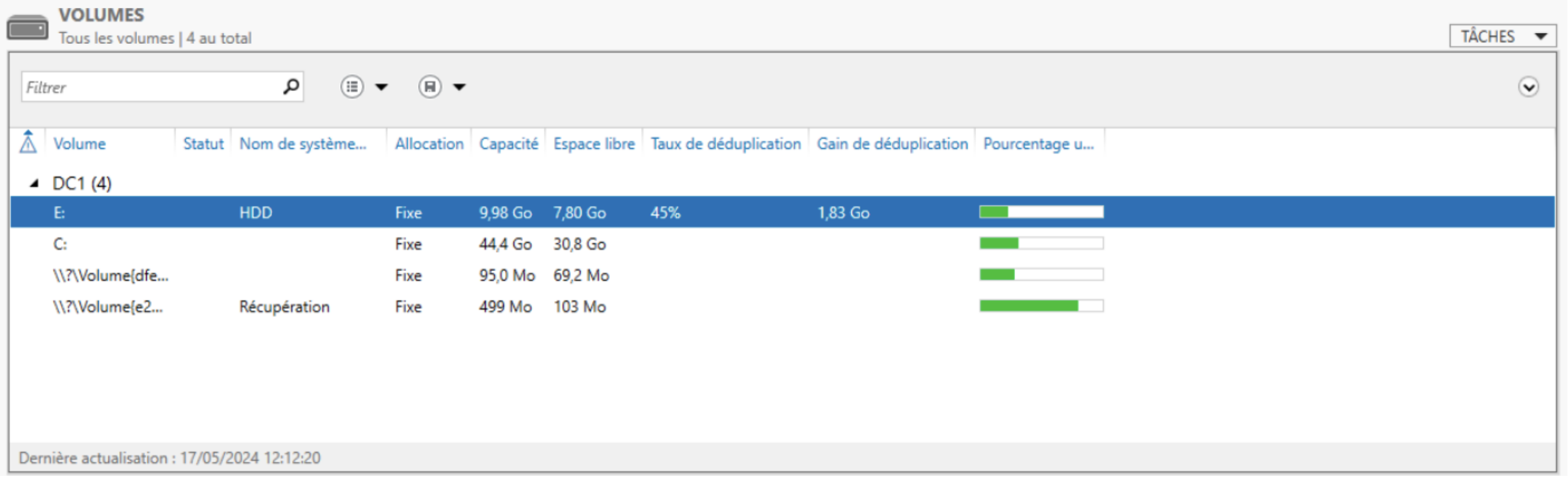This screenshot has height=477, width=1568.
Task: Click the HDD system name cell
Action: click(x=256, y=213)
